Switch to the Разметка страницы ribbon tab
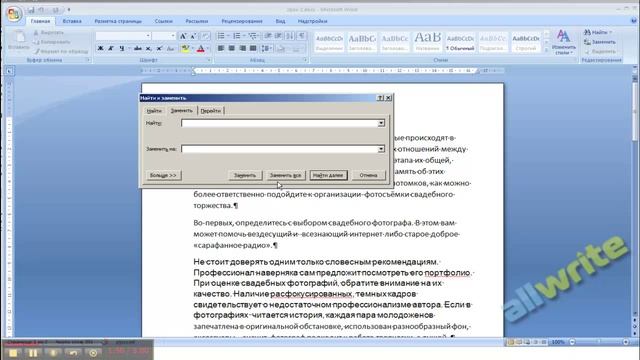 [118, 21]
